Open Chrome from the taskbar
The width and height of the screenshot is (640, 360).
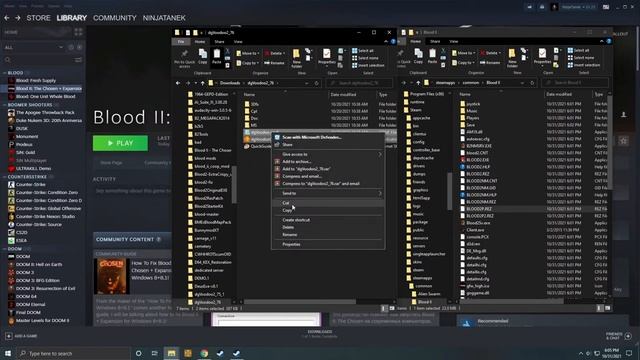204,353
